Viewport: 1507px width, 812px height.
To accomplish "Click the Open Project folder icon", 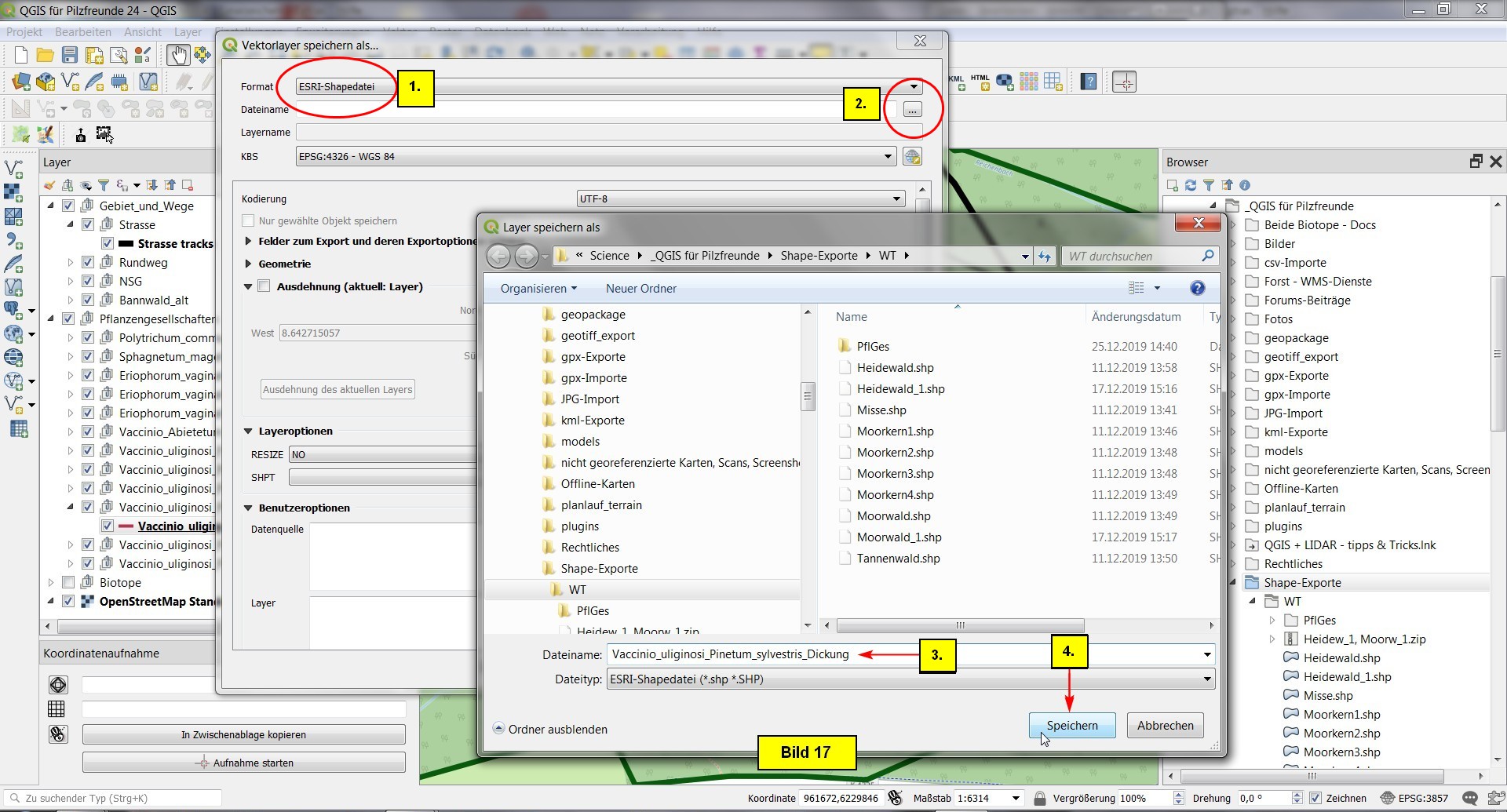I will pos(46,55).
